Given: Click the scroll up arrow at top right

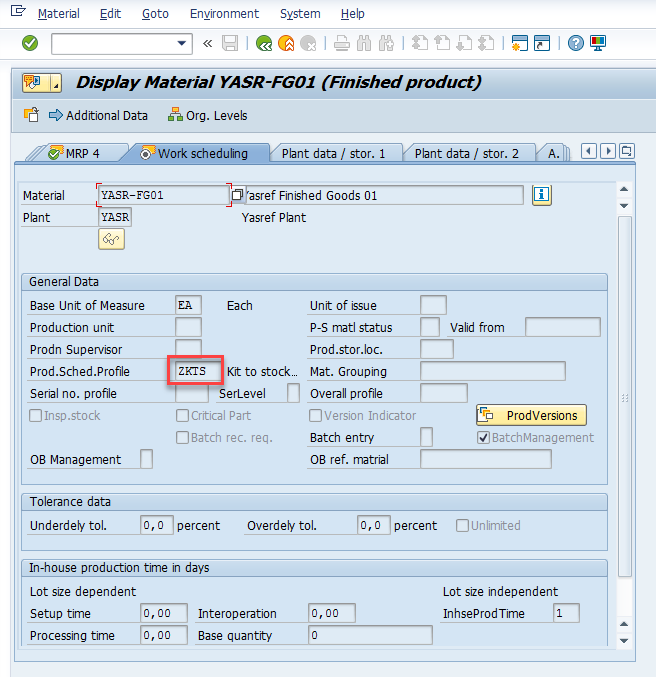Looking at the screenshot, I should pos(624,189).
